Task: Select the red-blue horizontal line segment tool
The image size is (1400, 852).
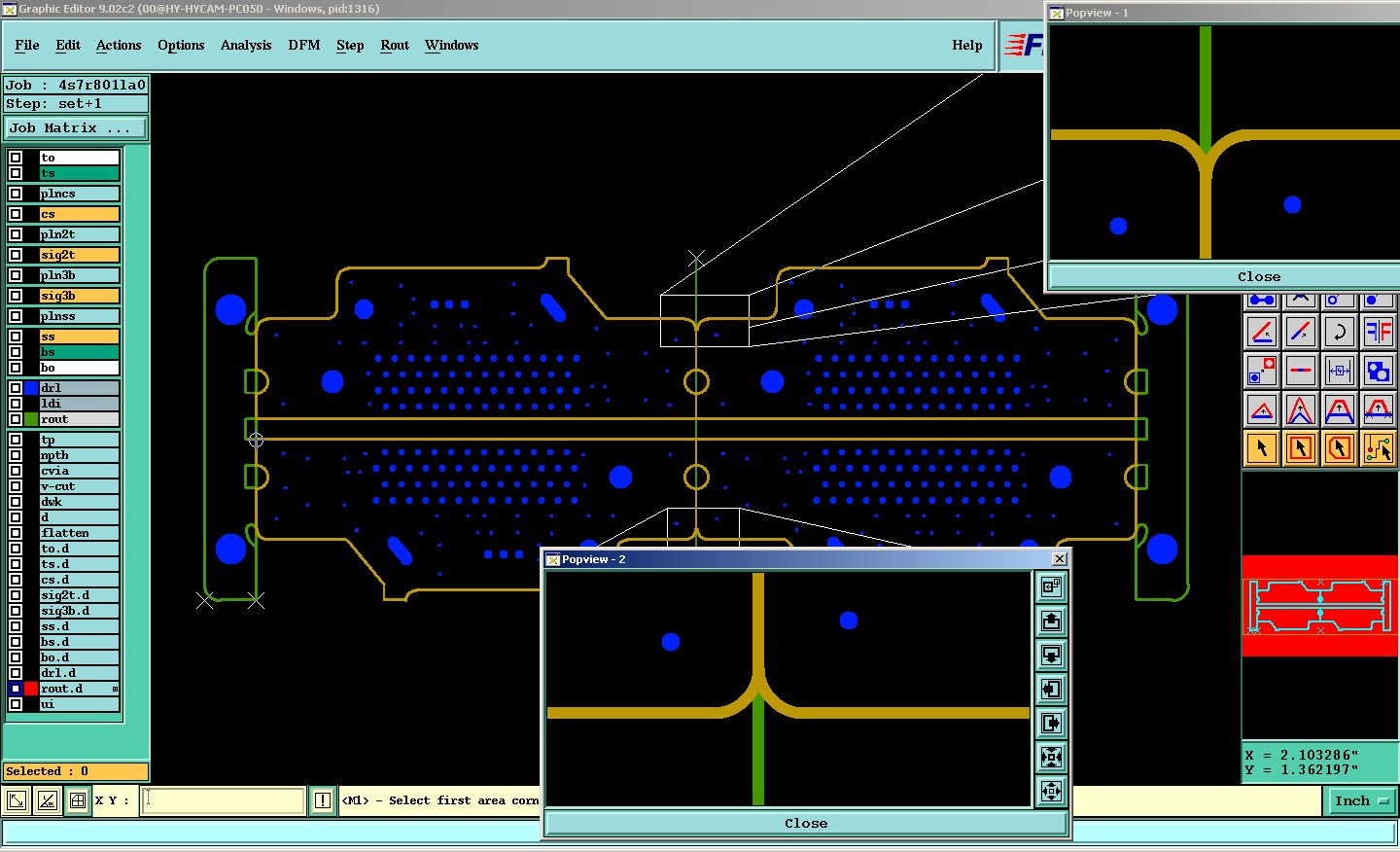Action: coord(1300,371)
